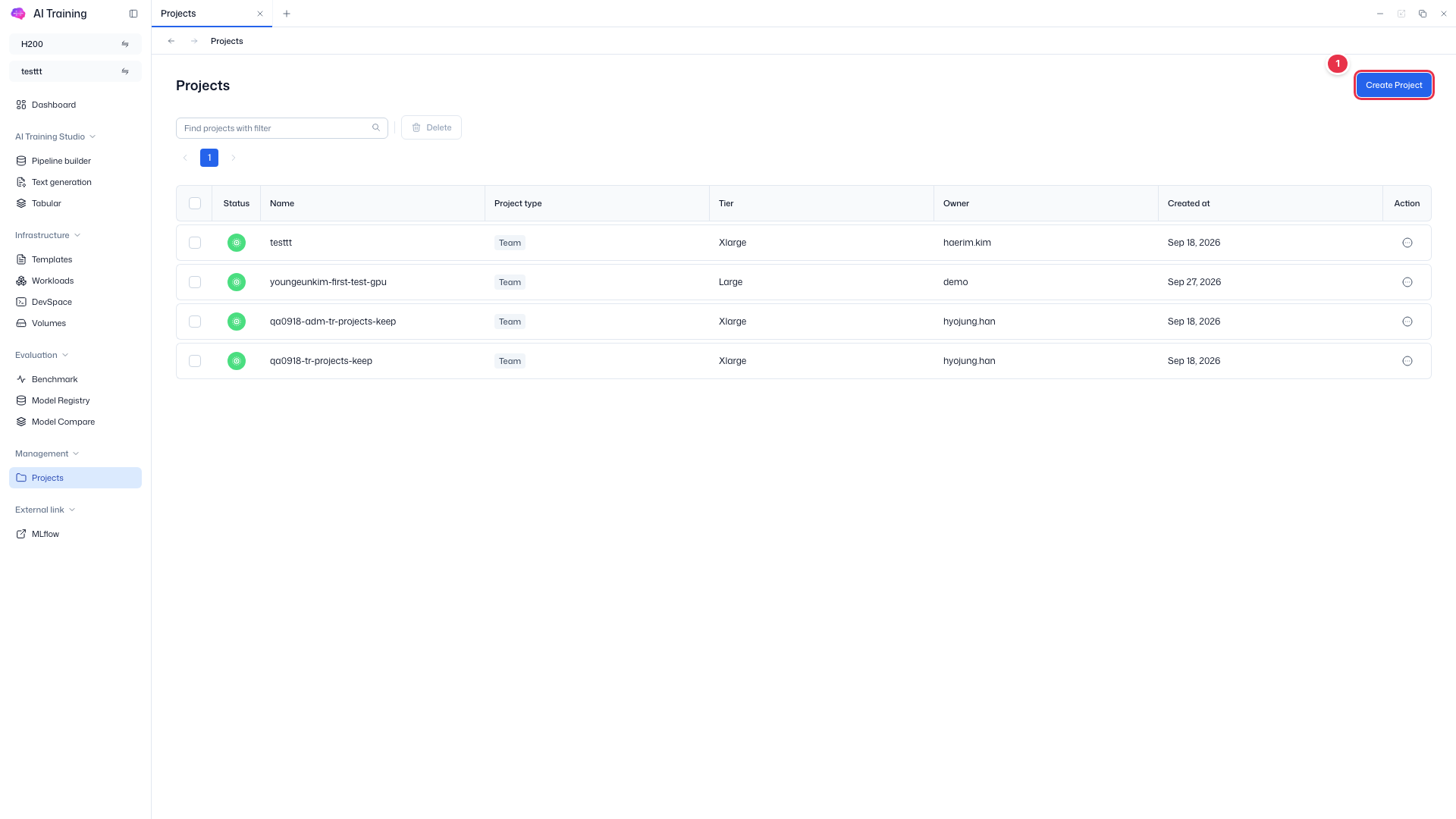This screenshot has height=819, width=1456.
Task: Select all projects with header checkbox
Action: pyautogui.click(x=195, y=203)
